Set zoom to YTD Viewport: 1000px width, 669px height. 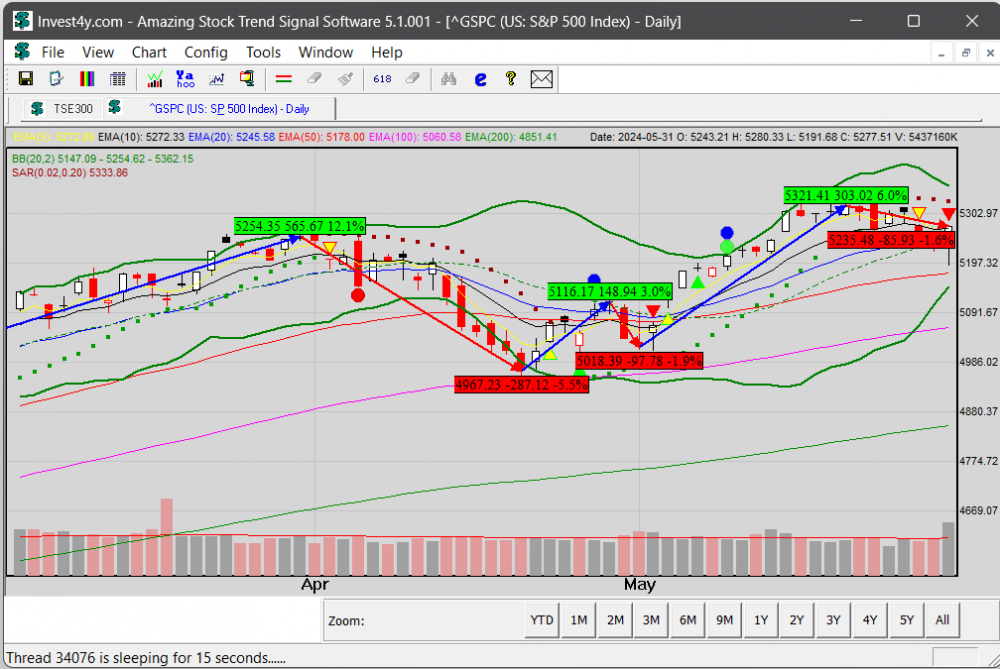click(541, 620)
